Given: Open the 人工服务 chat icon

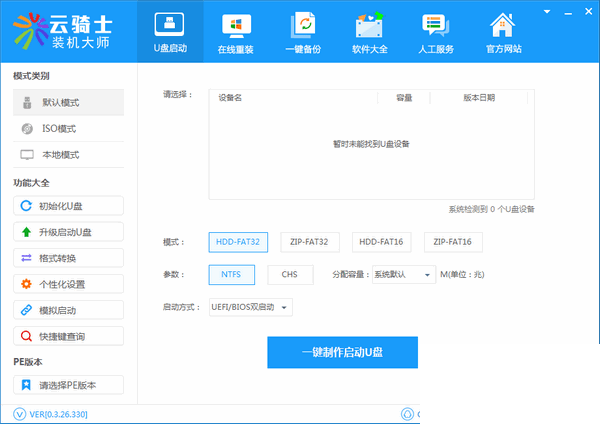Looking at the screenshot, I should point(436,25).
